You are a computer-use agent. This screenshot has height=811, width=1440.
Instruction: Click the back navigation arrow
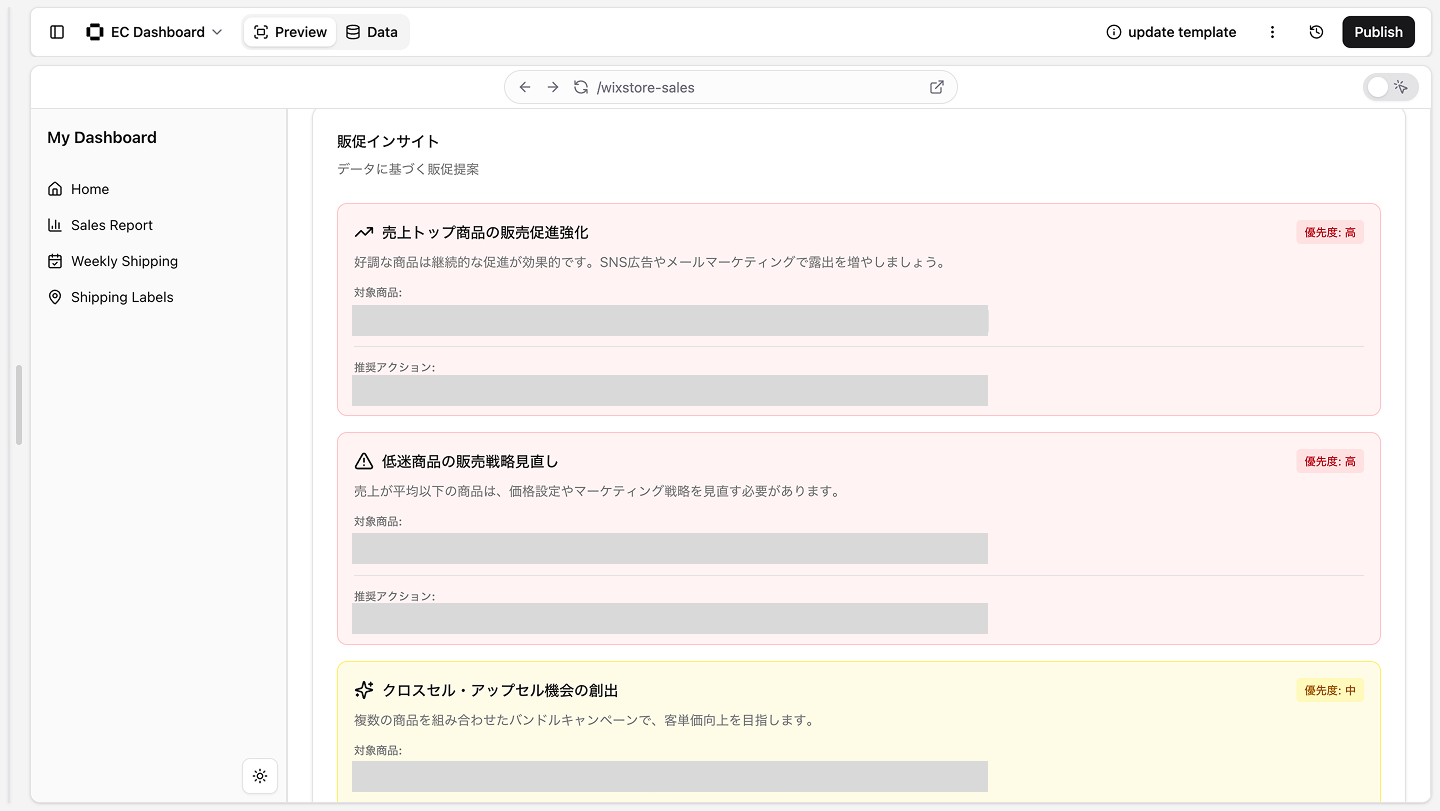[x=524, y=87]
